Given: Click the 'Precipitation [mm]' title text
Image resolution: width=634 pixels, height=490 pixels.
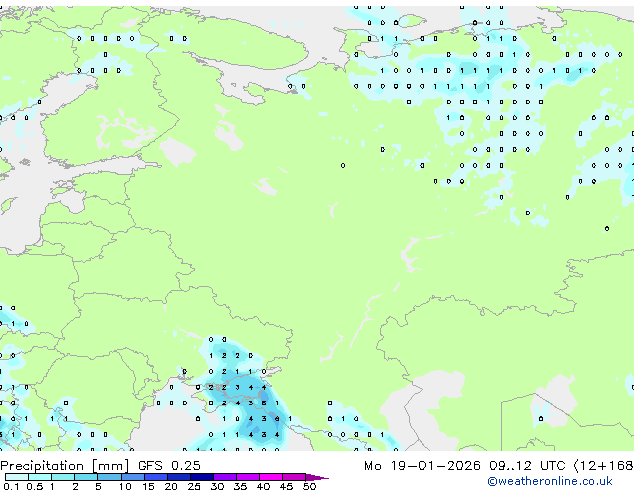Looking at the screenshot, I should coord(65,466).
